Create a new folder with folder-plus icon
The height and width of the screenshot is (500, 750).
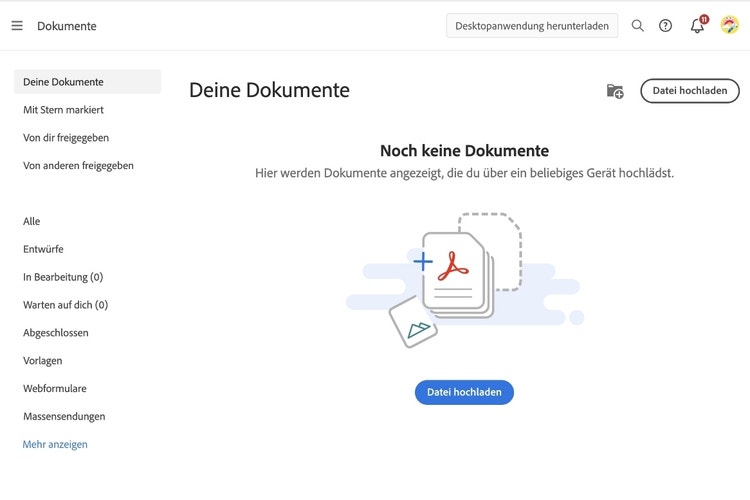pos(615,91)
